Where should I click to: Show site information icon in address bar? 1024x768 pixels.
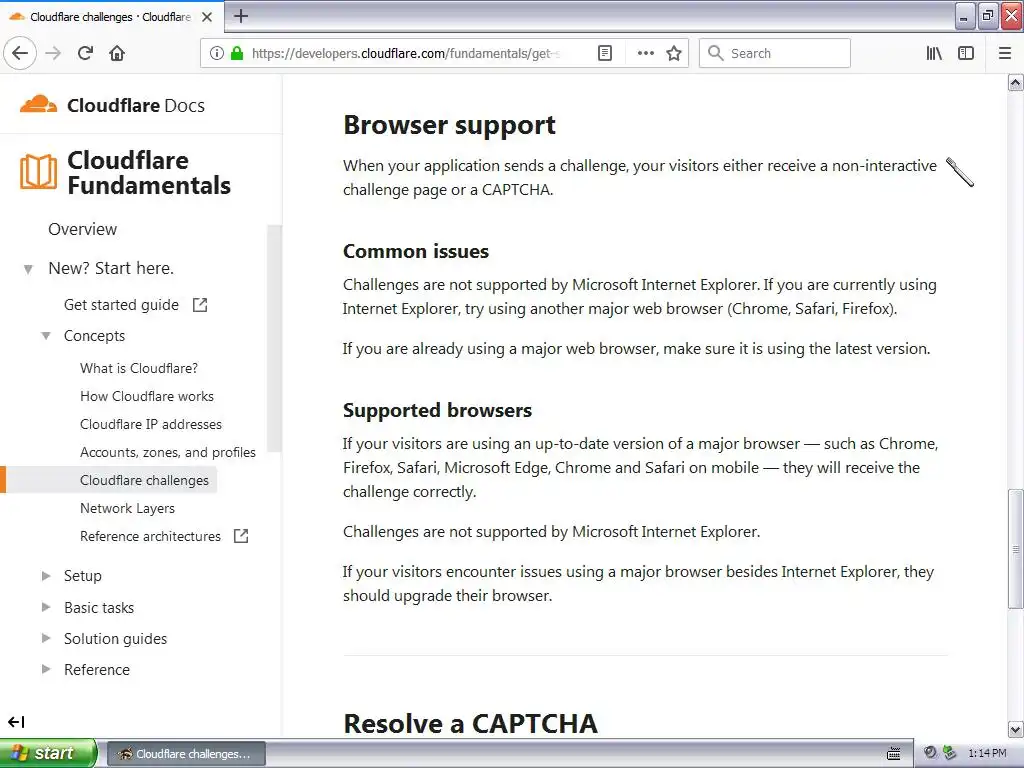[217, 53]
